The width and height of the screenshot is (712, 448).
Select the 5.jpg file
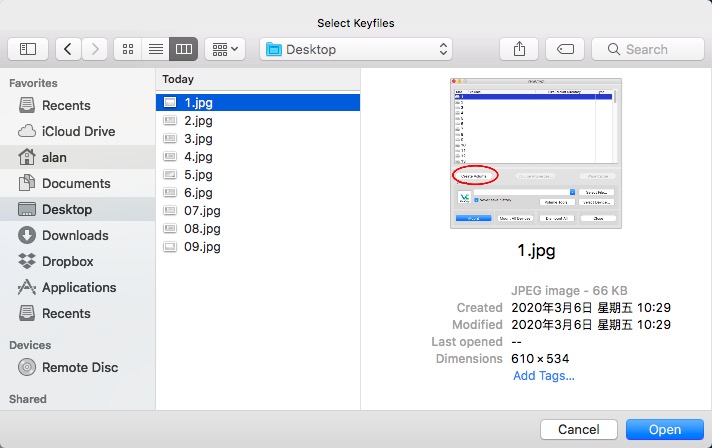[198, 174]
